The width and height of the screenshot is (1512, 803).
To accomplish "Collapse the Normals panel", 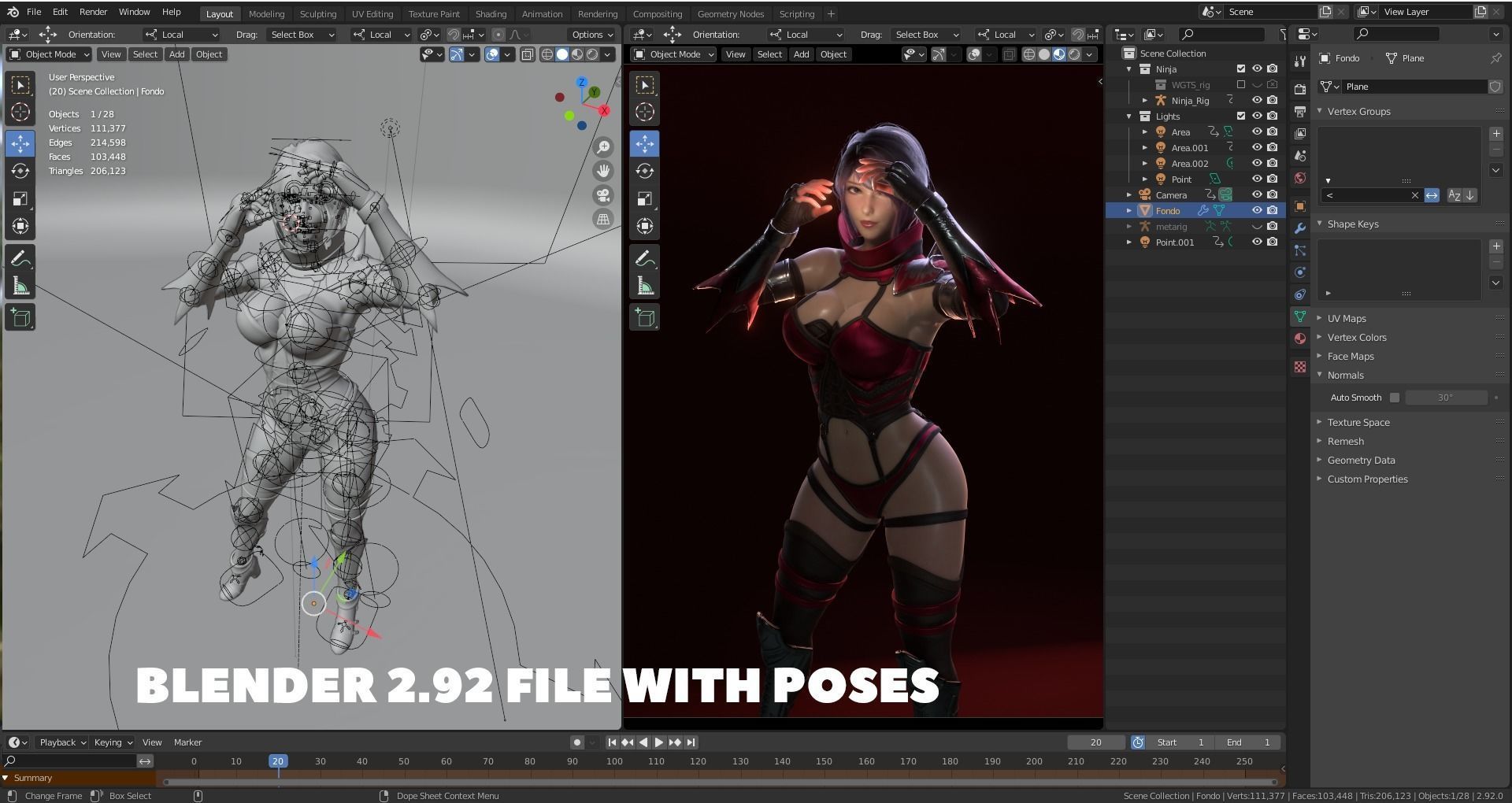I will coord(1345,376).
